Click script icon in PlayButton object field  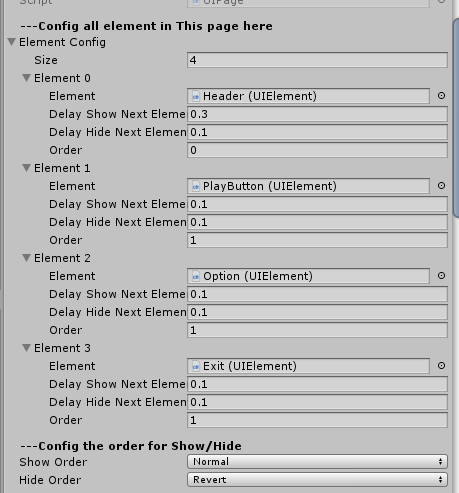196,186
